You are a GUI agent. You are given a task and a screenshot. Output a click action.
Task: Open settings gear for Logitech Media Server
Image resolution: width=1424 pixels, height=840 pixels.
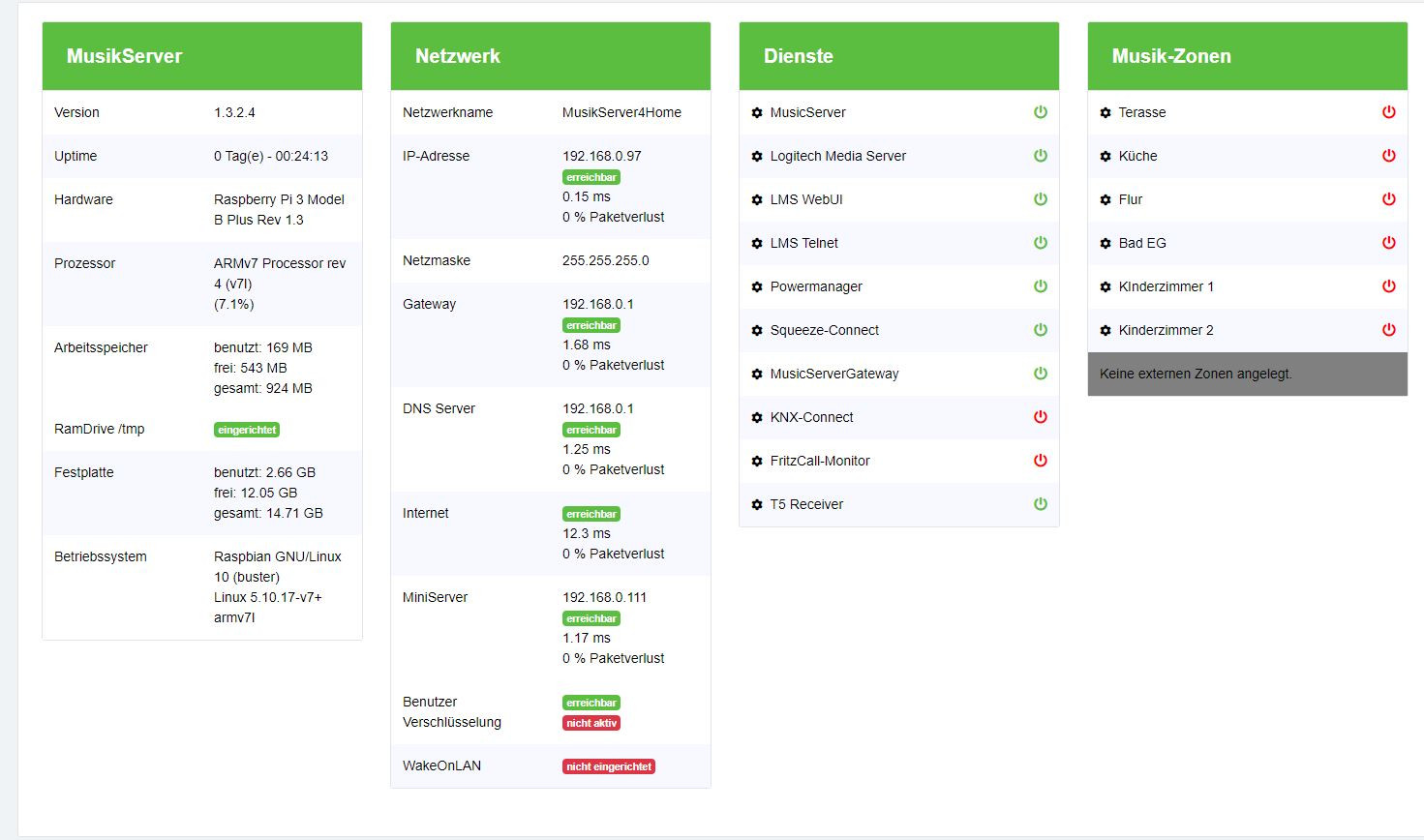click(757, 157)
